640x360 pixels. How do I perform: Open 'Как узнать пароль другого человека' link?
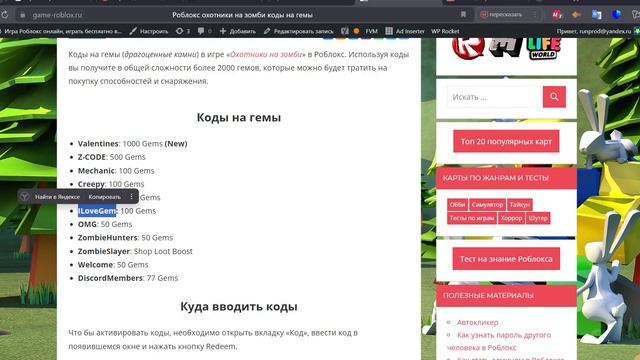pyautogui.click(x=499, y=341)
